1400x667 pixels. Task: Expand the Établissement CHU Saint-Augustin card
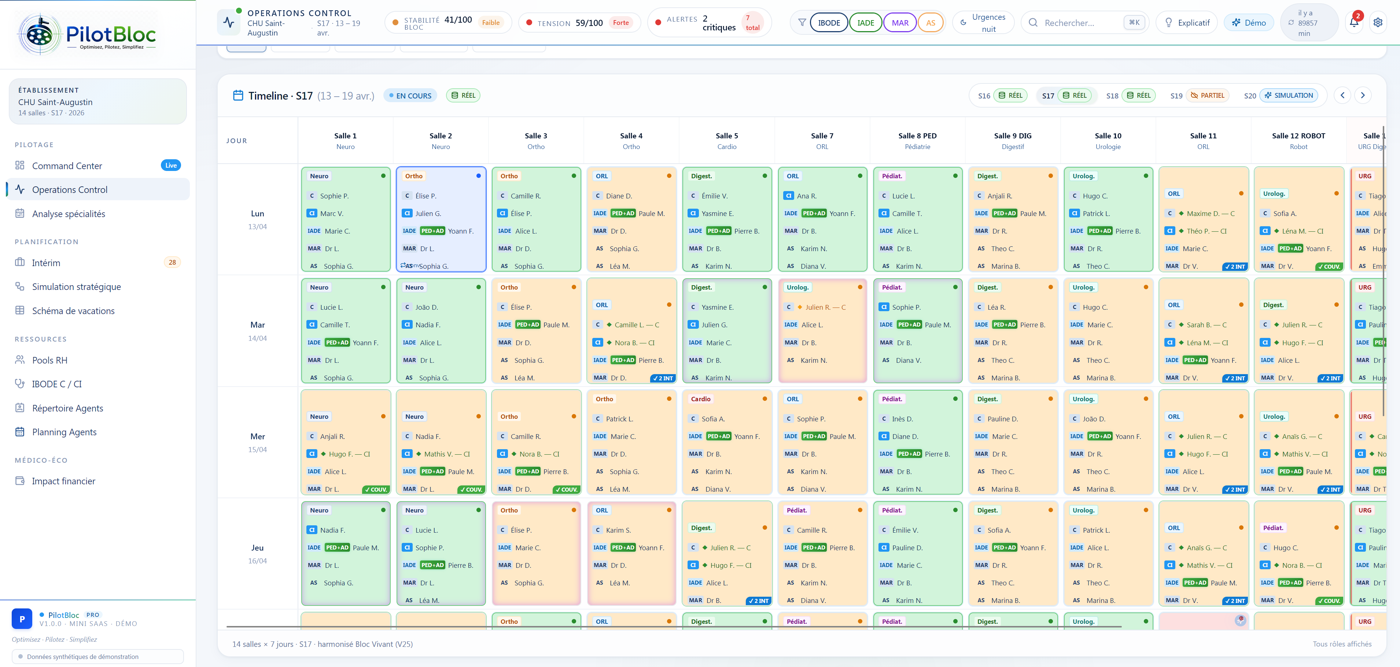point(98,101)
